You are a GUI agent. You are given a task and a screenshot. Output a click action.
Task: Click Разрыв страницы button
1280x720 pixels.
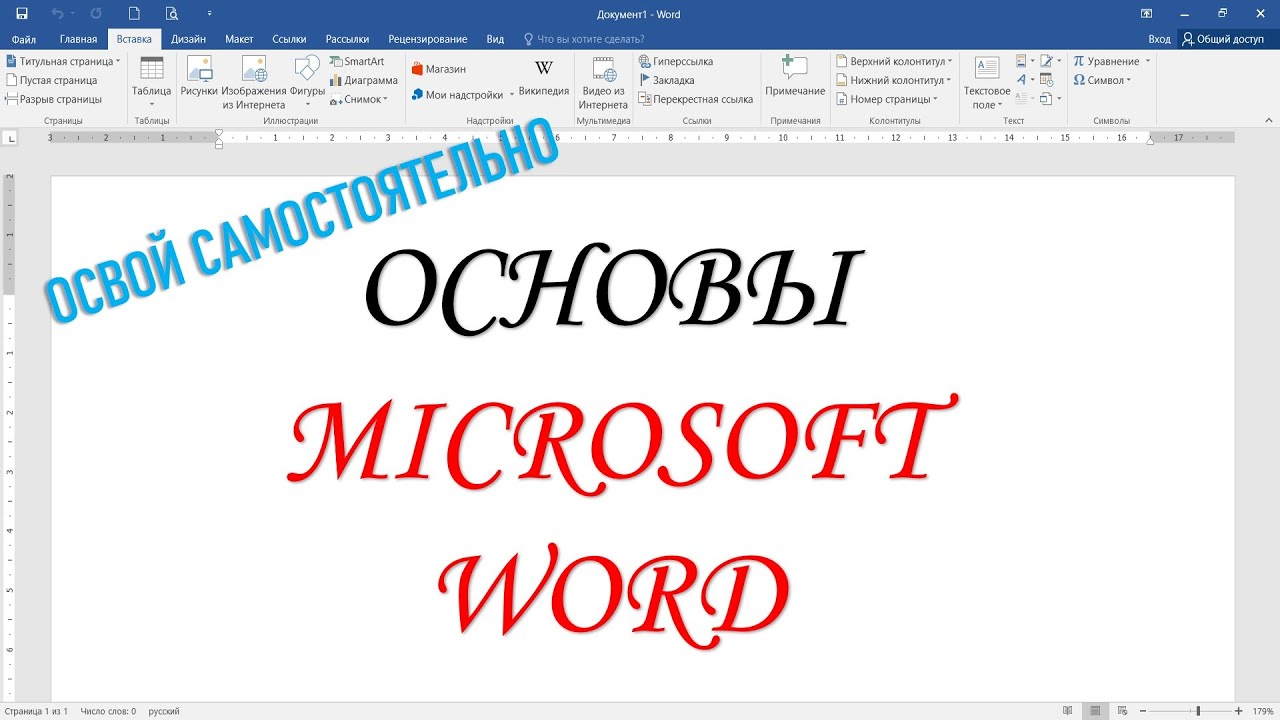click(x=53, y=99)
